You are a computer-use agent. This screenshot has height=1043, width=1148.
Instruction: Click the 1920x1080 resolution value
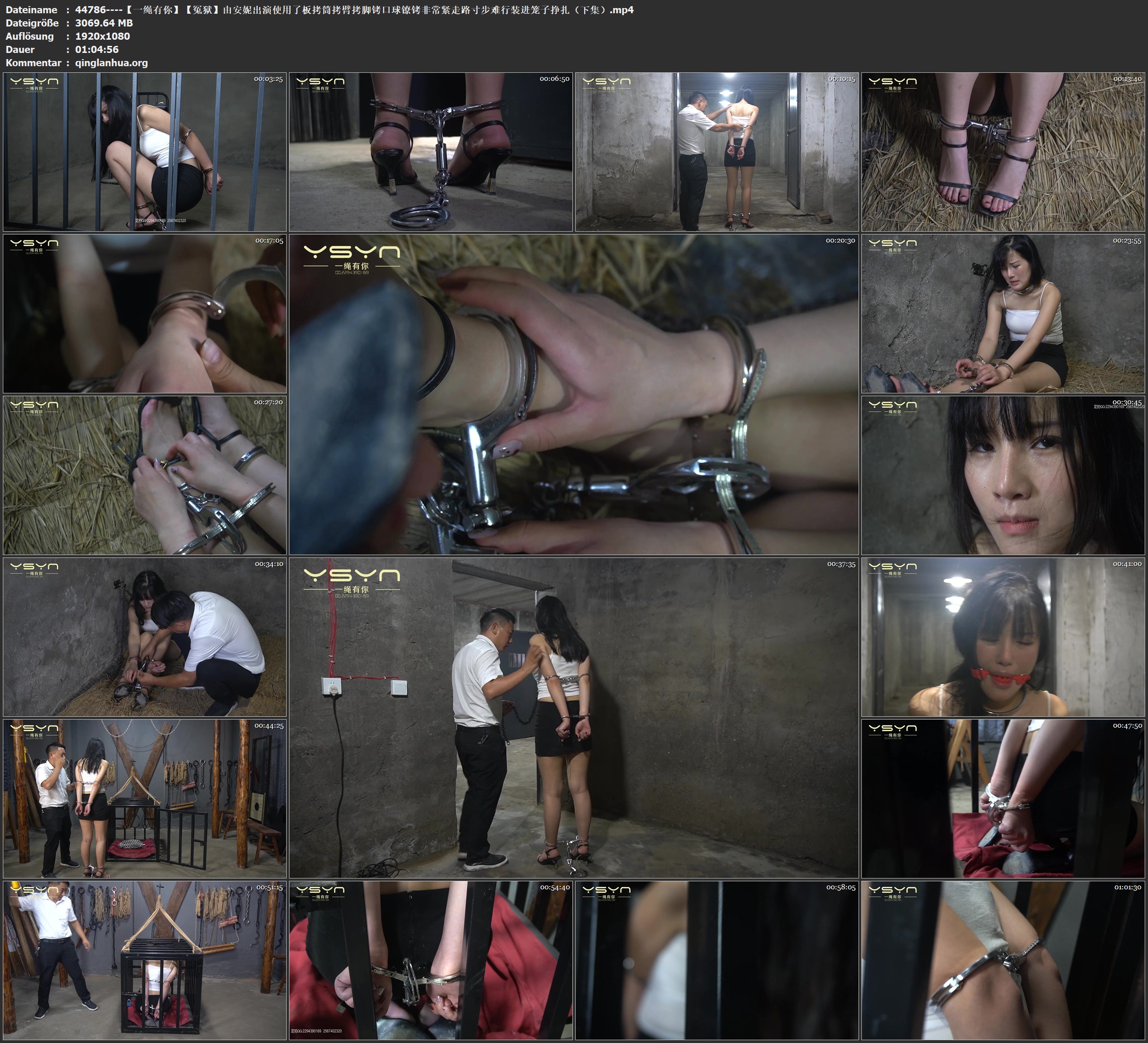click(103, 36)
